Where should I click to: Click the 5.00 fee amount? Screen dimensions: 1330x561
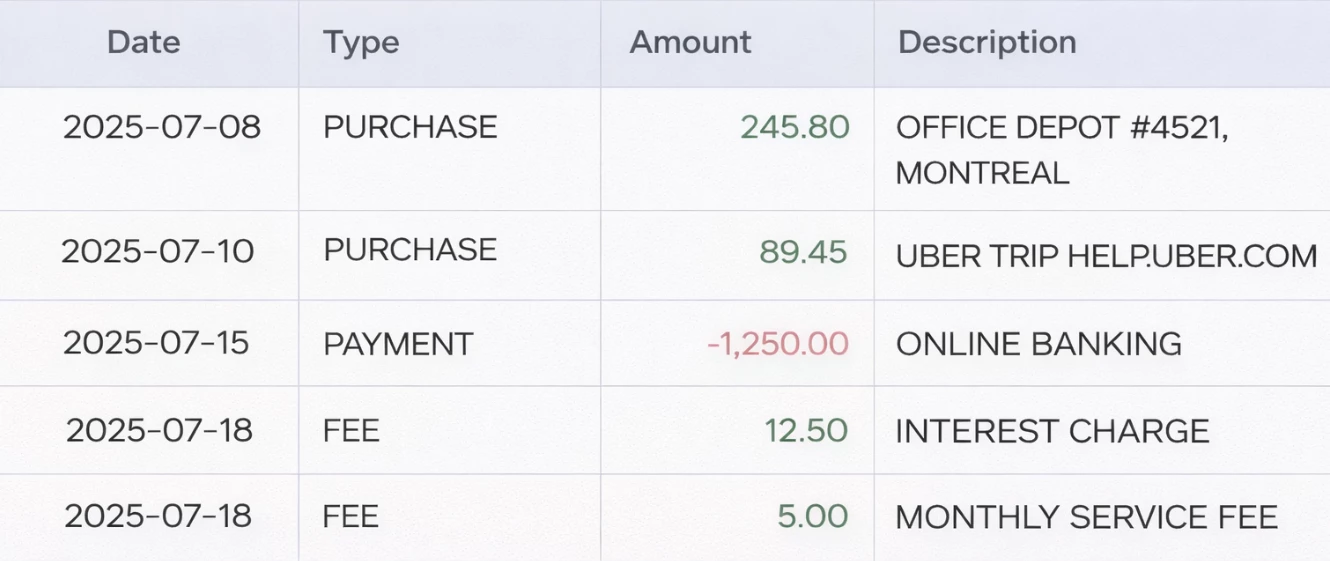point(812,517)
